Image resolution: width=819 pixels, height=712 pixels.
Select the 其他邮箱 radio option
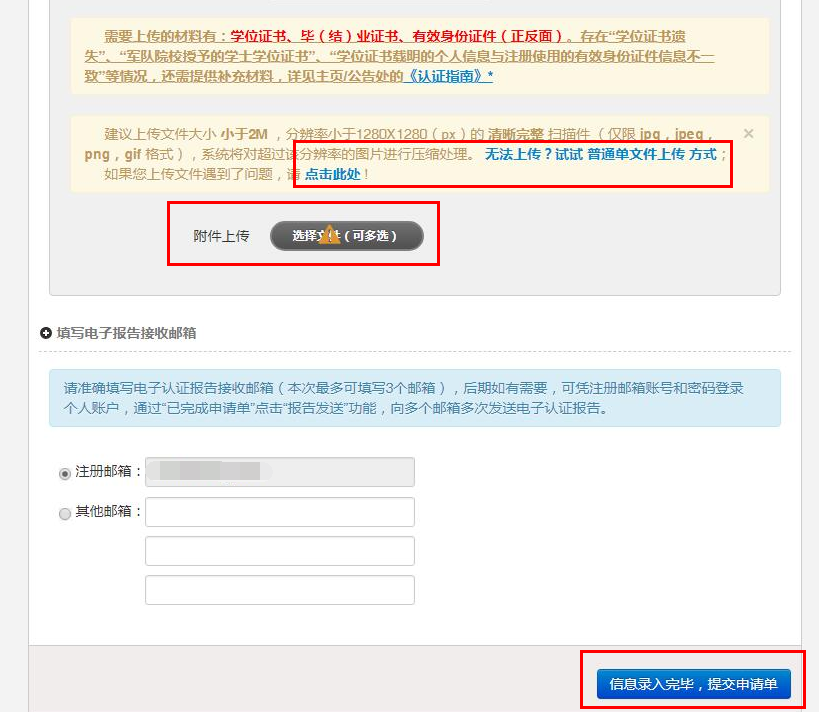(x=65, y=514)
